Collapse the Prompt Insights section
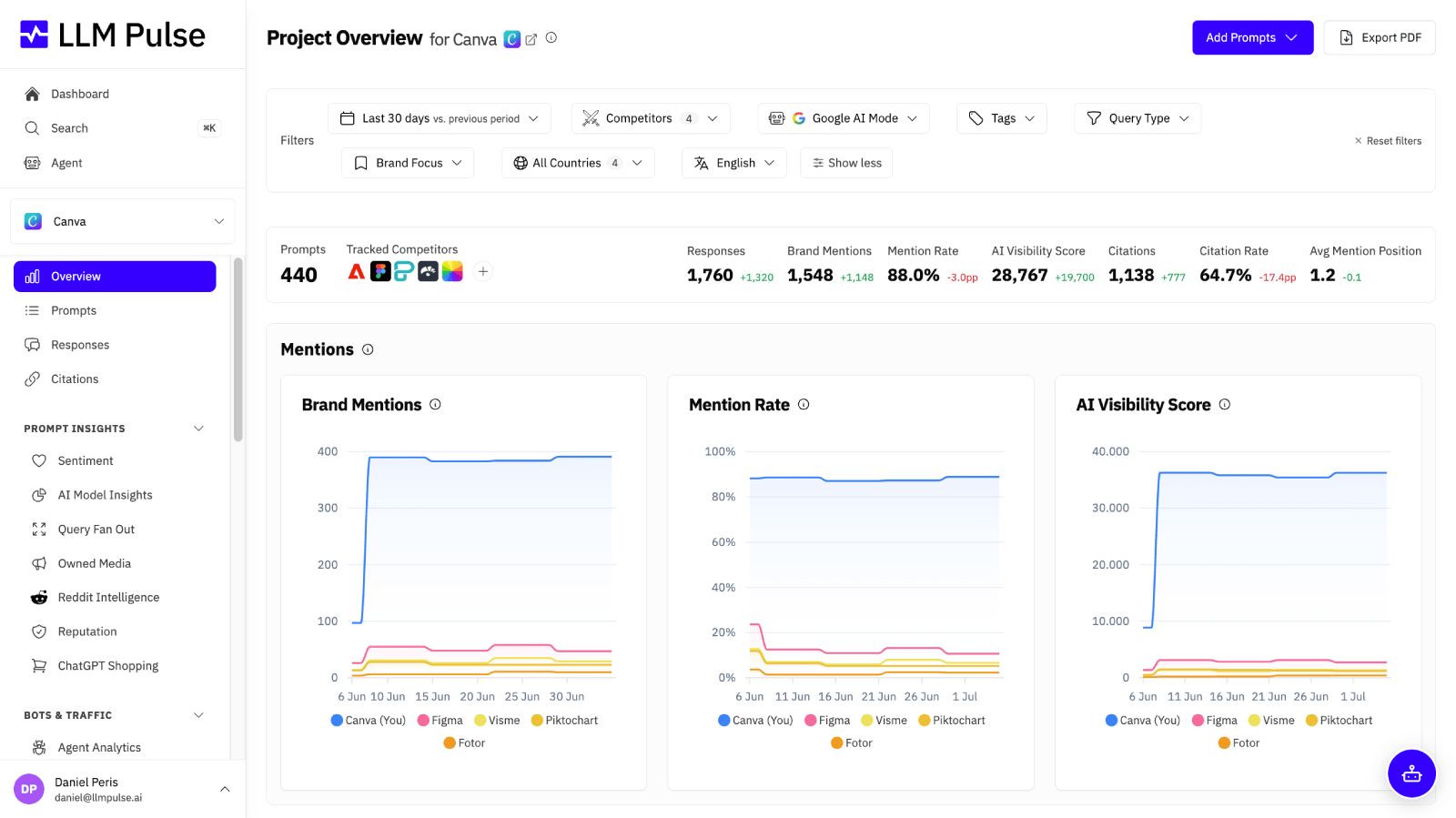Screen dimensions: 1456x818 pos(198,429)
